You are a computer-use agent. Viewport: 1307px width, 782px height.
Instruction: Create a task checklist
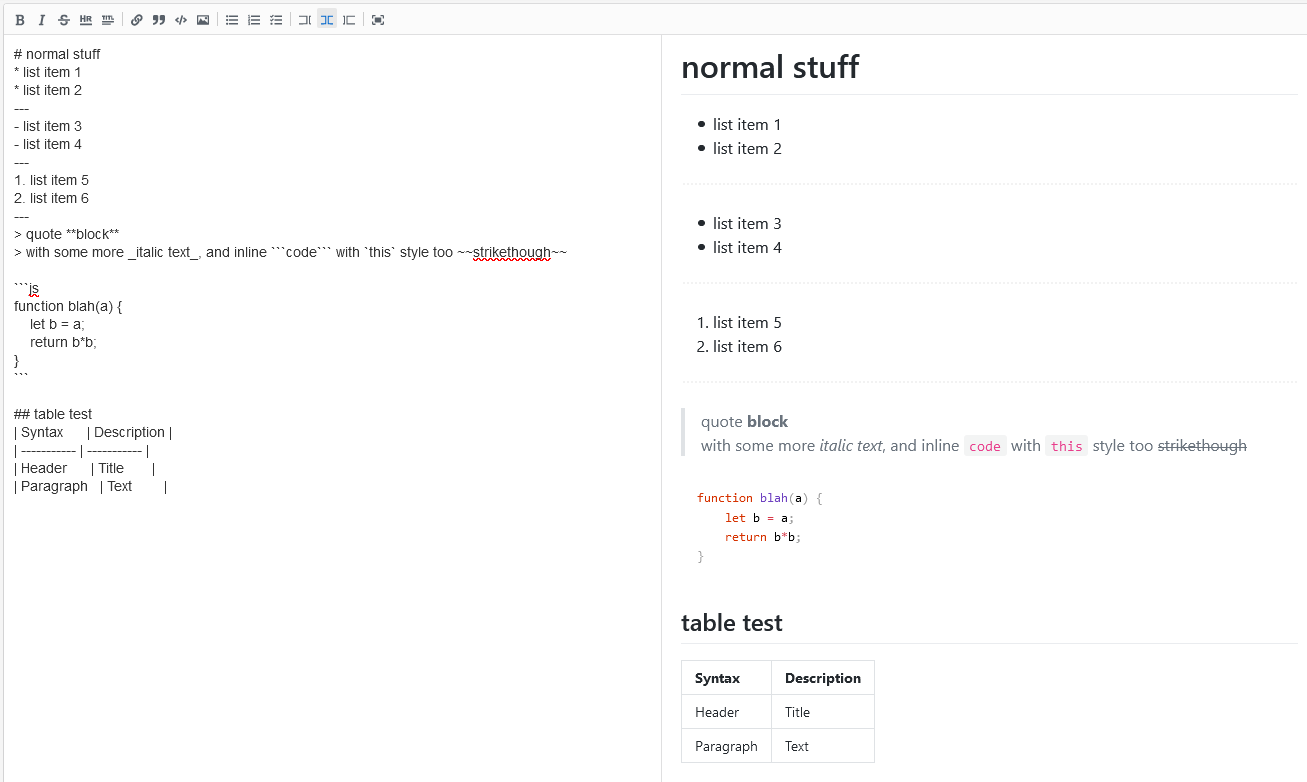pos(276,19)
